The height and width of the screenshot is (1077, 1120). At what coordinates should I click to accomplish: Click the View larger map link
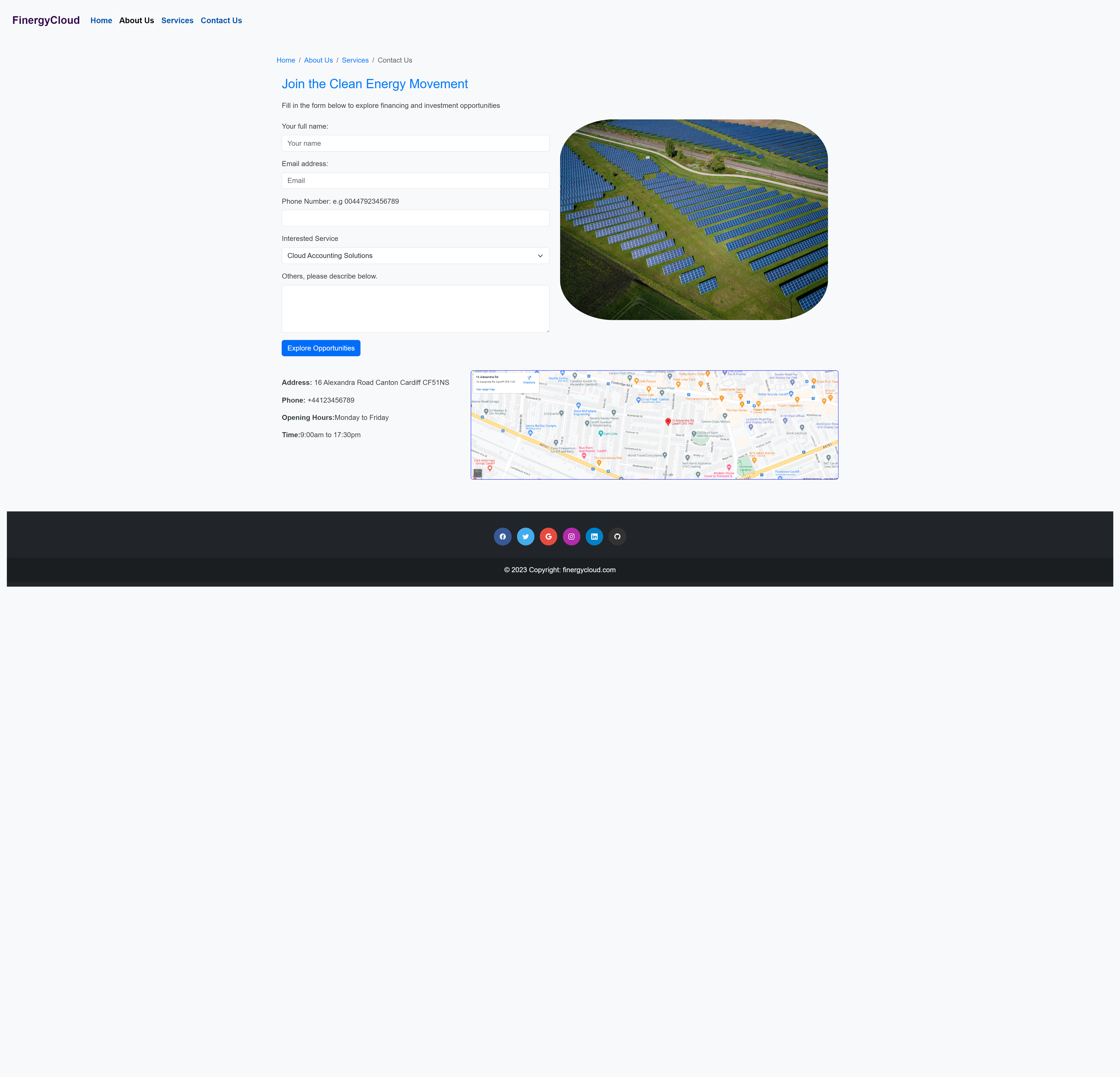(485, 389)
